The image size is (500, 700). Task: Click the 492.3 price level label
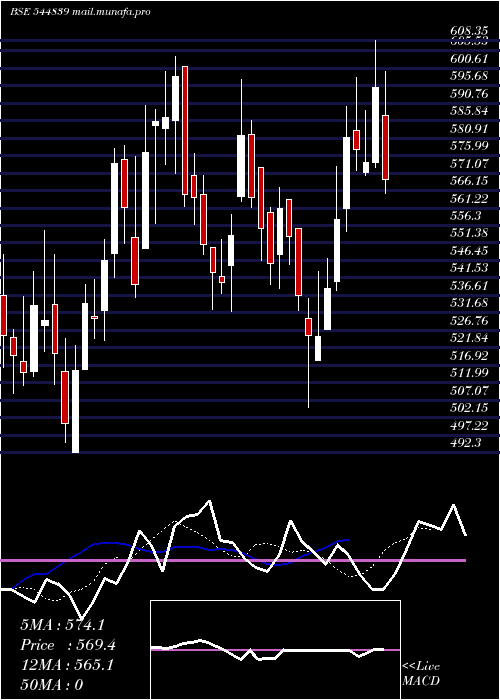pyautogui.click(x=466, y=443)
